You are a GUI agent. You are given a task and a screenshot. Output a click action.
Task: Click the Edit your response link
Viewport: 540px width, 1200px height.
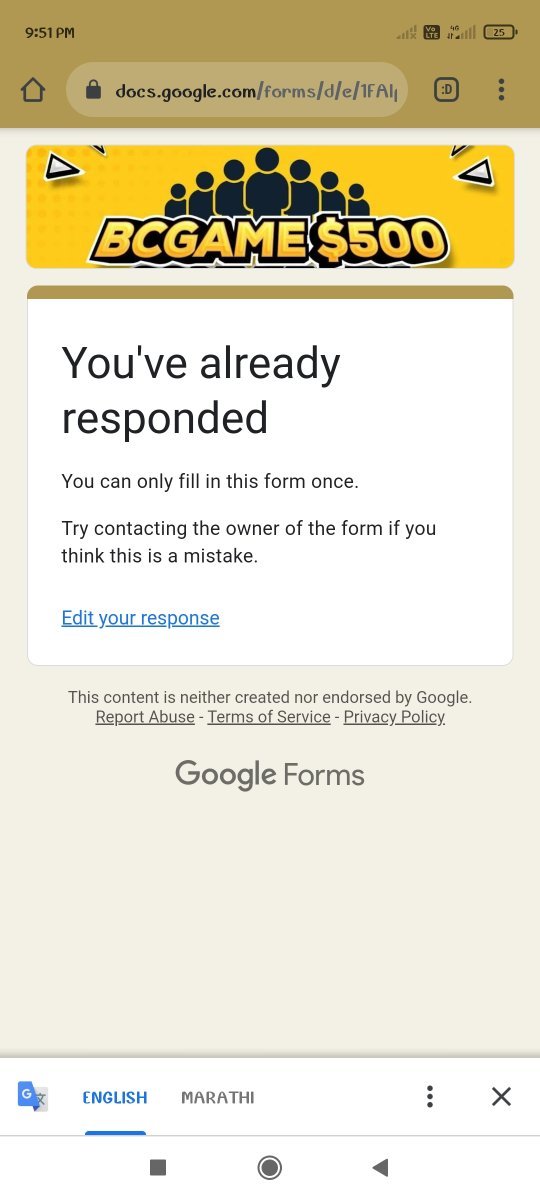pos(140,618)
